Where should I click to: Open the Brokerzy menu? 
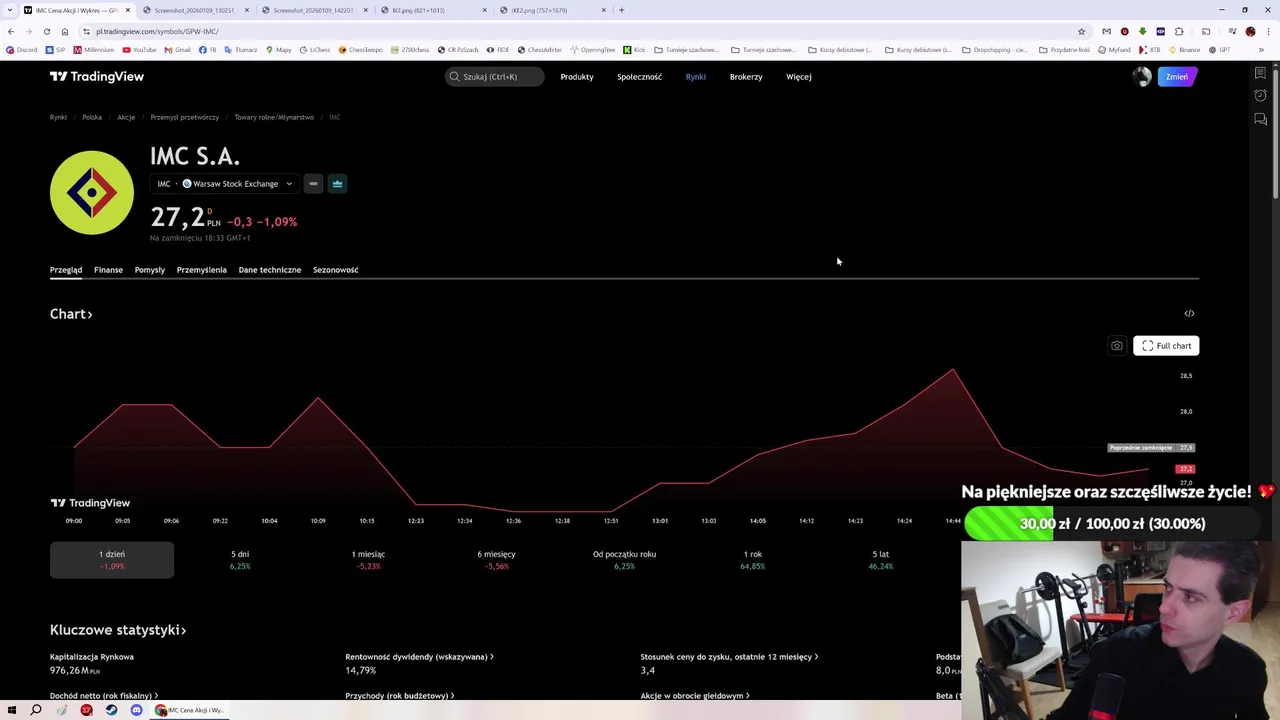point(746,76)
